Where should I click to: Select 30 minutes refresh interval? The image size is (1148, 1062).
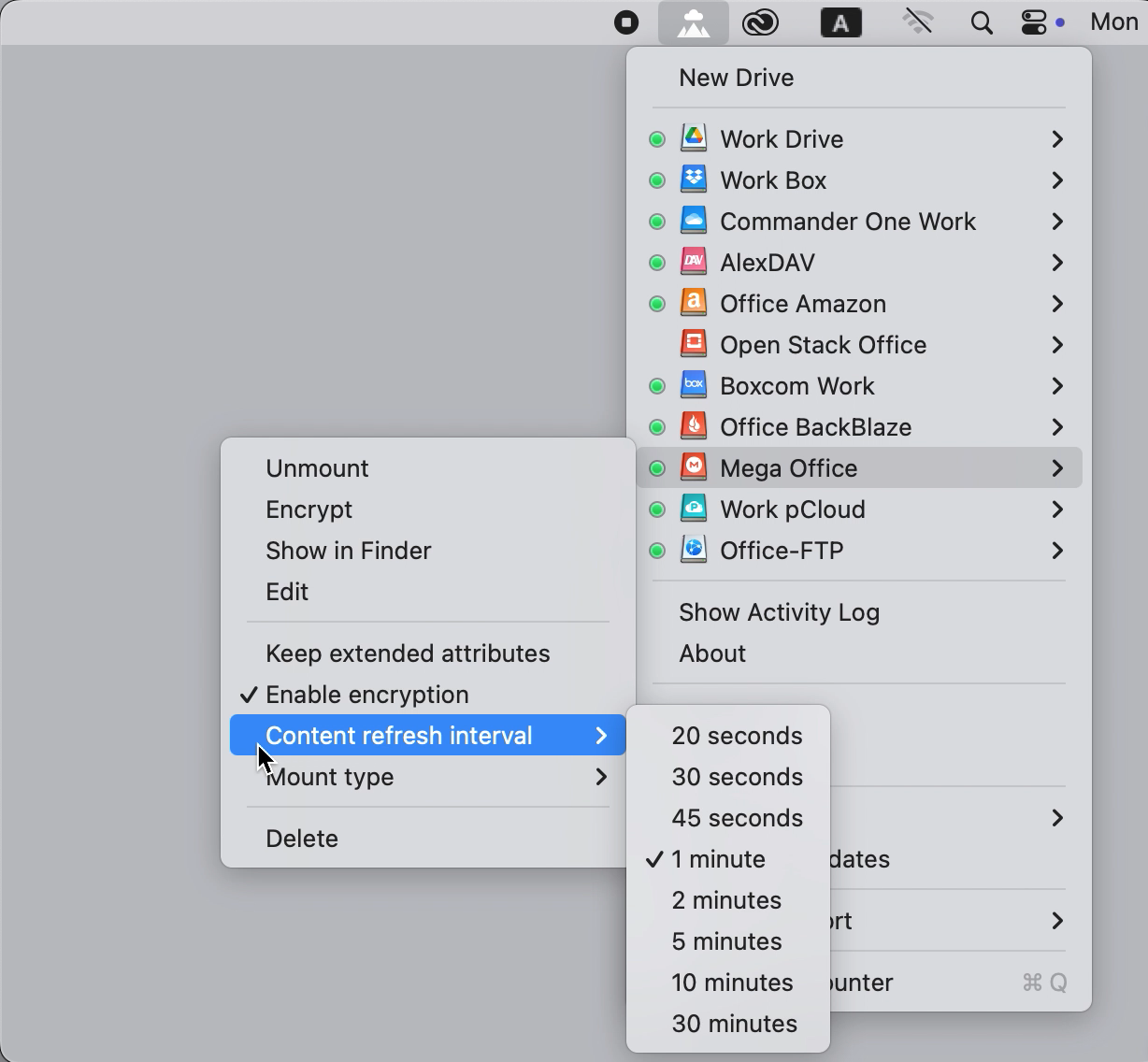tap(728, 1024)
